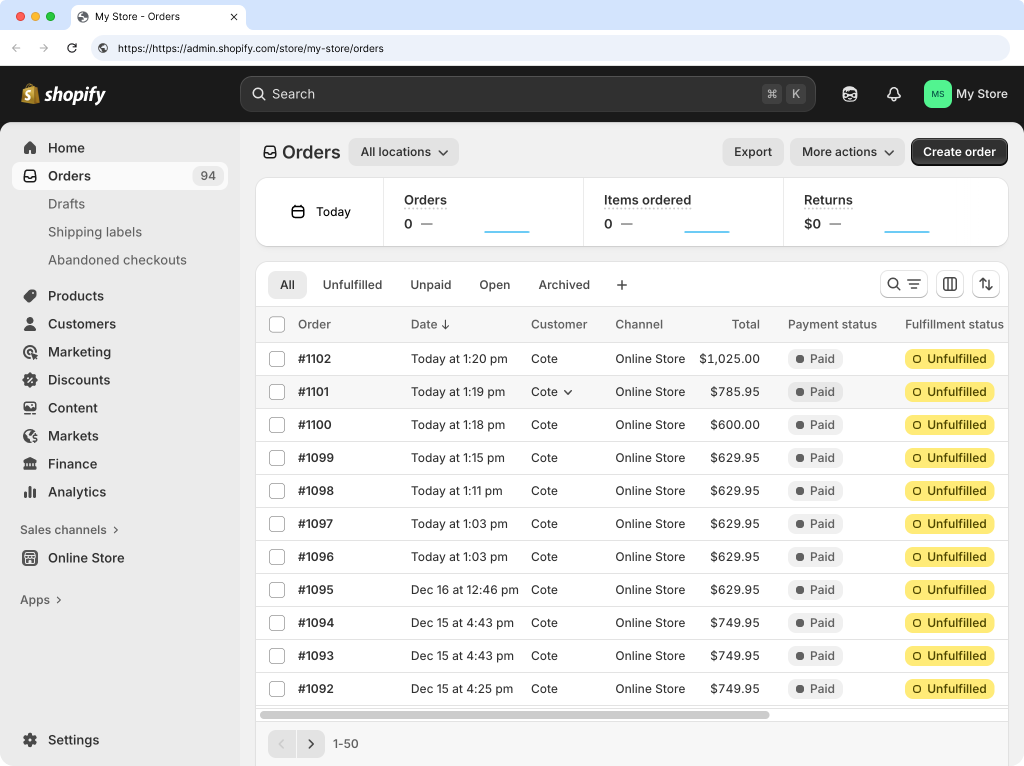The width and height of the screenshot is (1024, 766).
Task: Open the Sidekick assistant icon
Action: (x=849, y=93)
